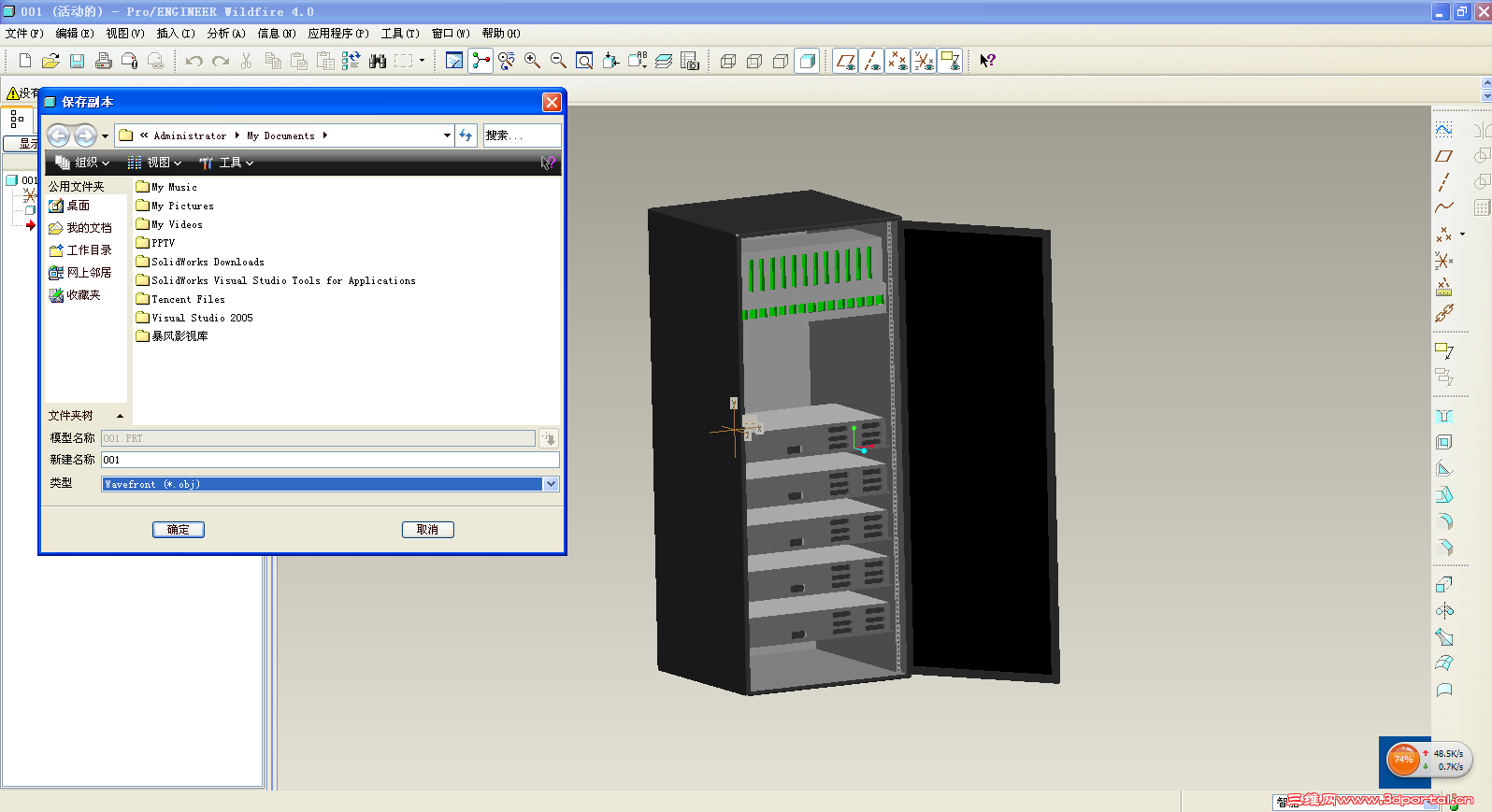Click the Context-sensitive Help icon
This screenshot has width=1492, height=812.
click(987, 61)
